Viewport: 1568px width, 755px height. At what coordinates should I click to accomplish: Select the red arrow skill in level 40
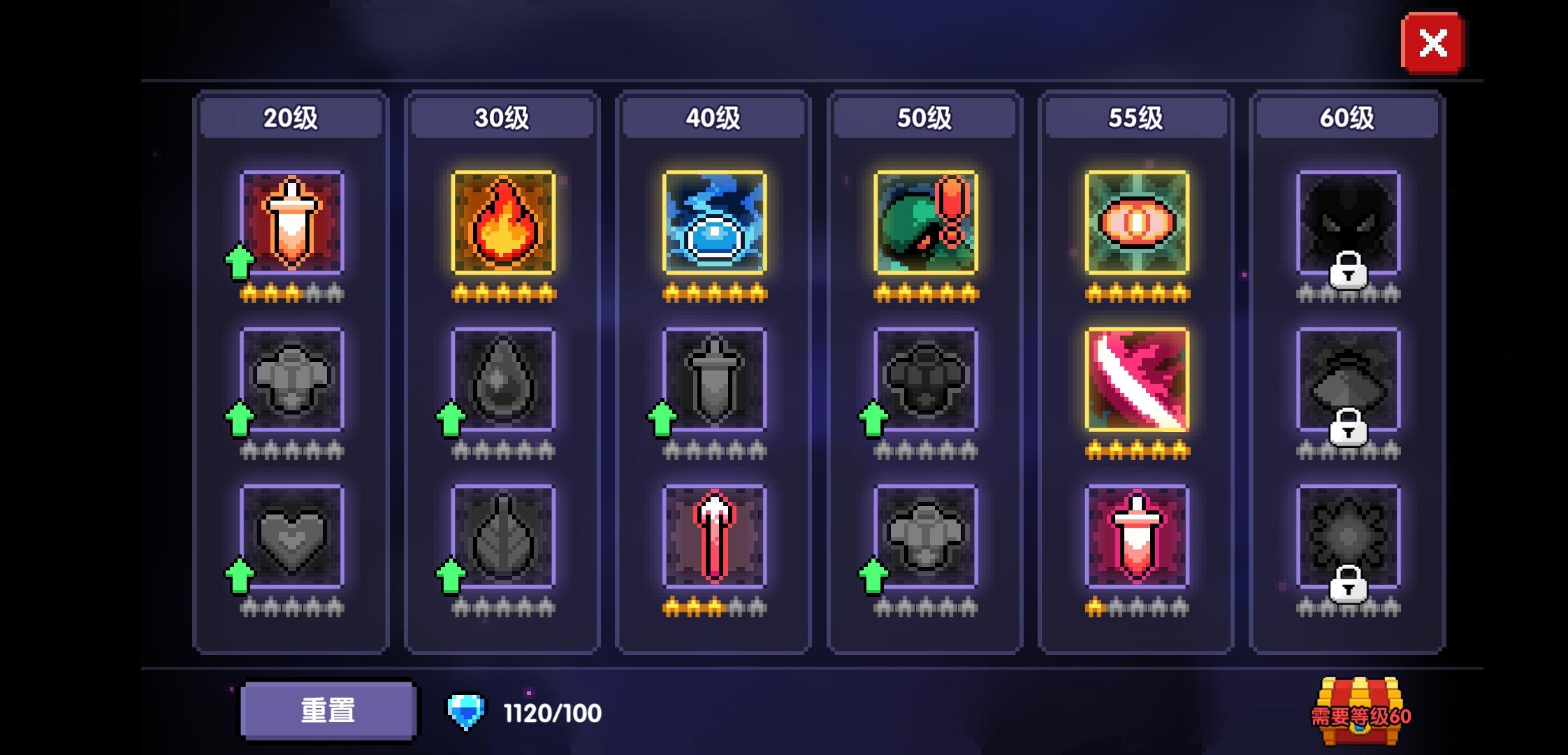[x=714, y=536]
